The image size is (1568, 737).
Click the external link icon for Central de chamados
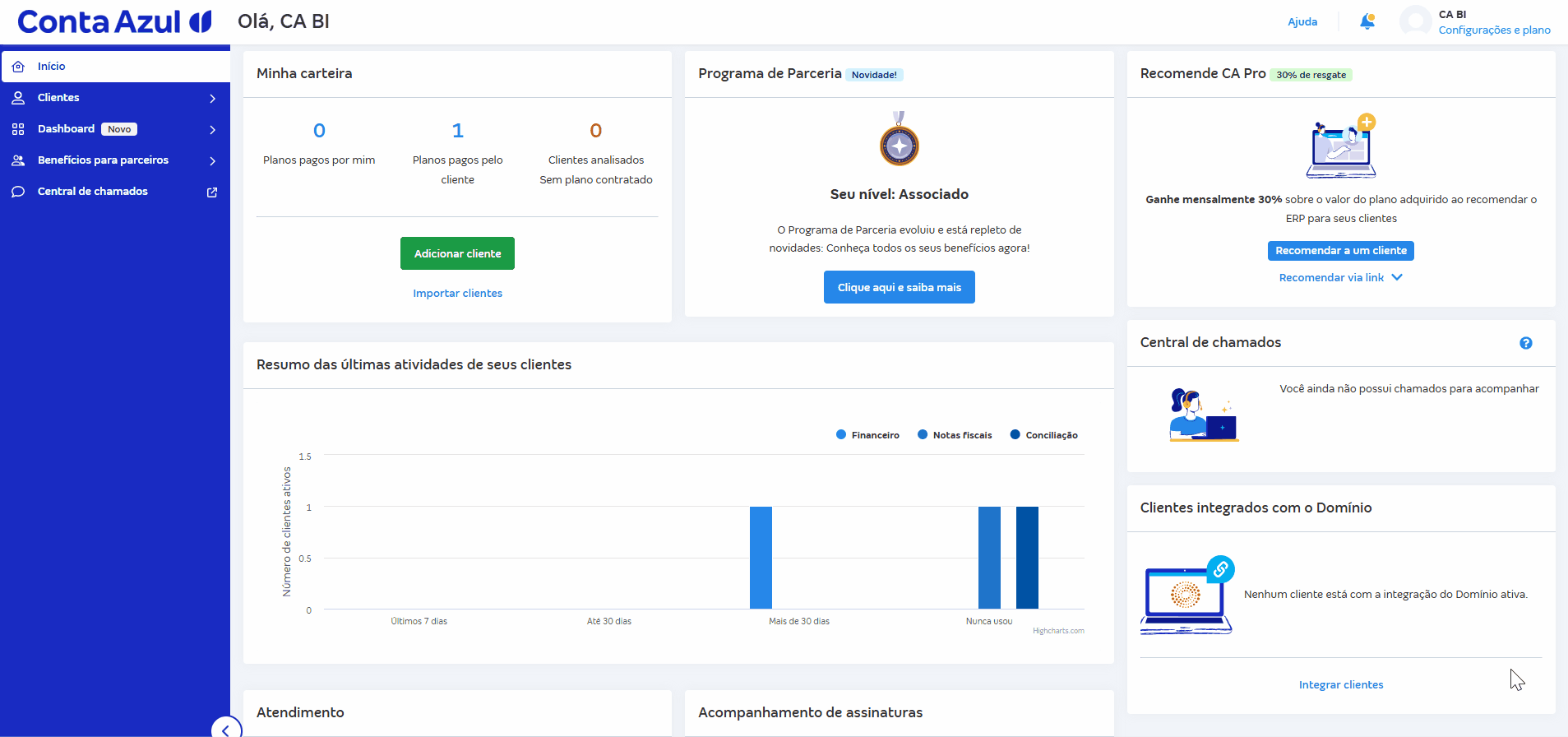212,192
